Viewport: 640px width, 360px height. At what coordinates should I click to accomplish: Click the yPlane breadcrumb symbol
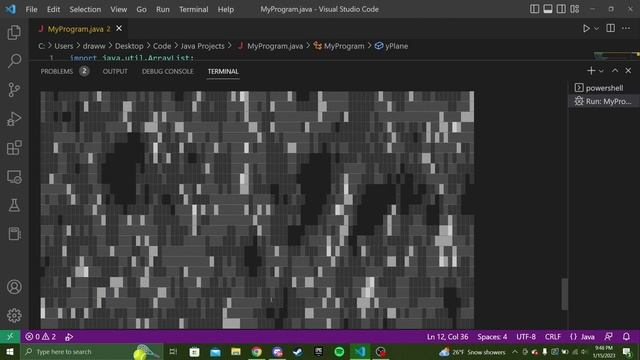pyautogui.click(x=391, y=46)
